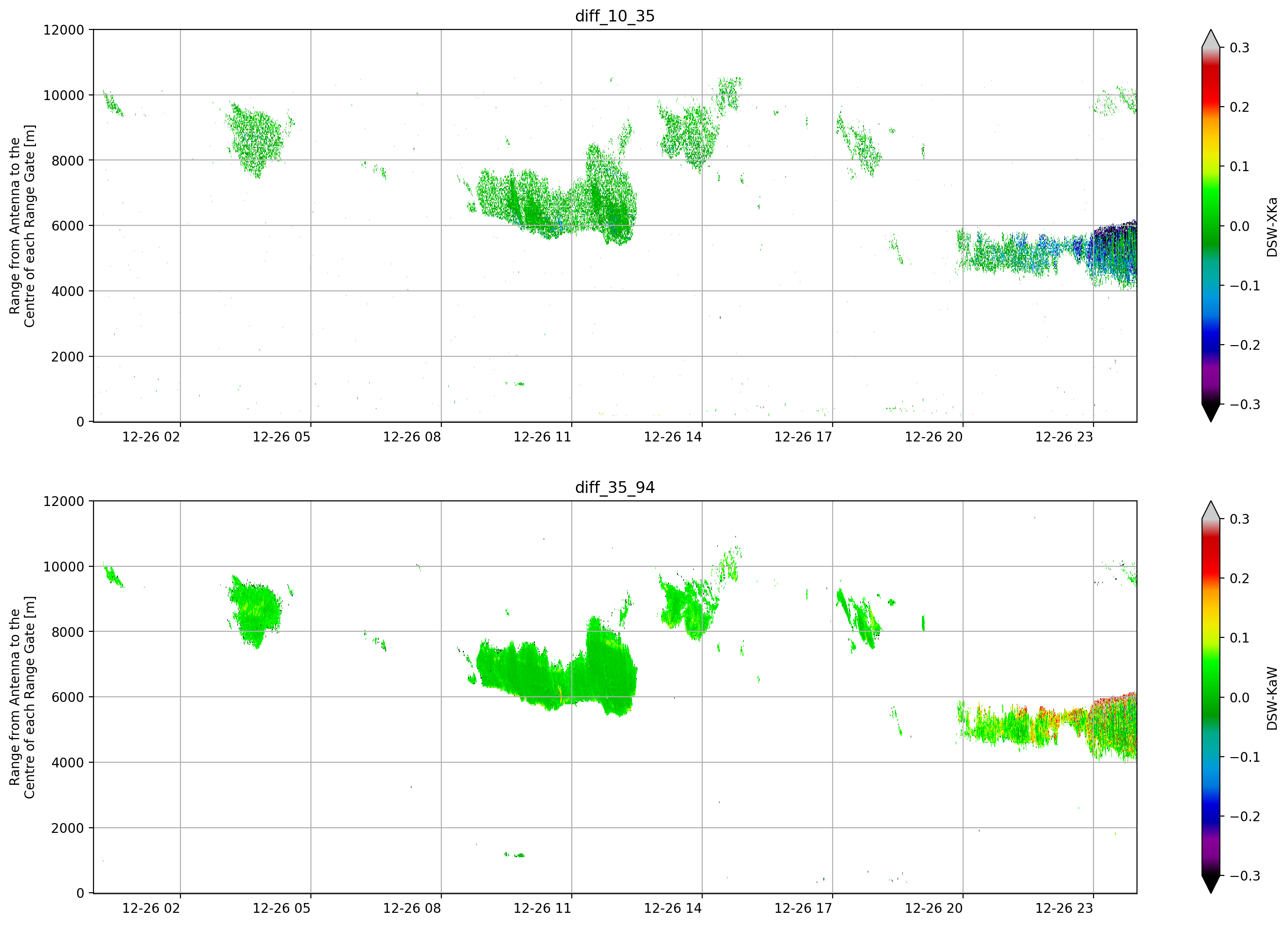Click the −0.2 tick on DSW-XKa colorbar
Viewport: 1288px width, 925px height.
[1245, 345]
